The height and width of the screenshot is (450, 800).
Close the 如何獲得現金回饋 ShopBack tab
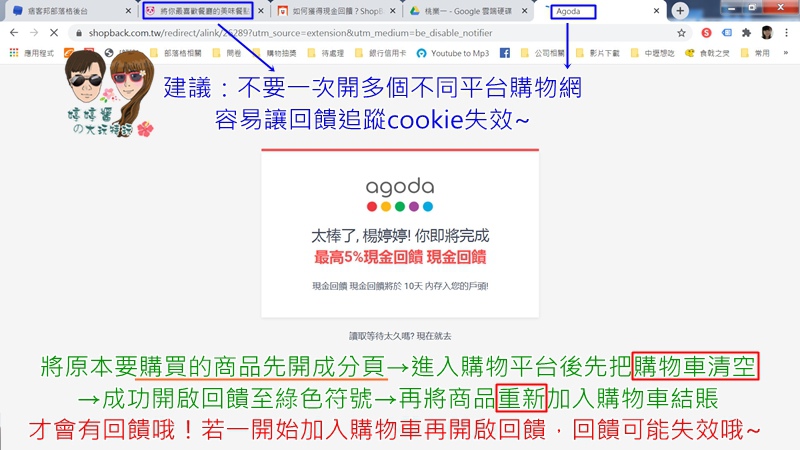(392, 11)
